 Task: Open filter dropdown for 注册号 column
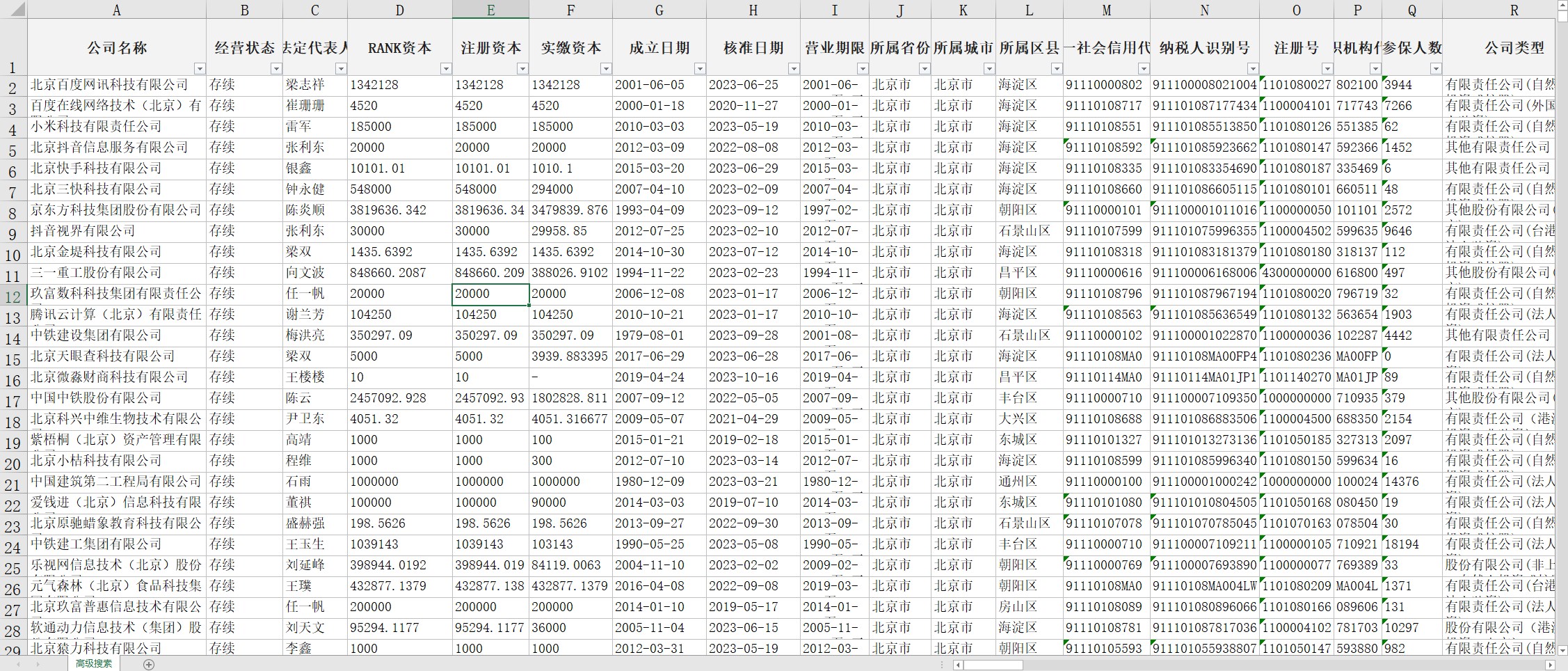click(1327, 68)
